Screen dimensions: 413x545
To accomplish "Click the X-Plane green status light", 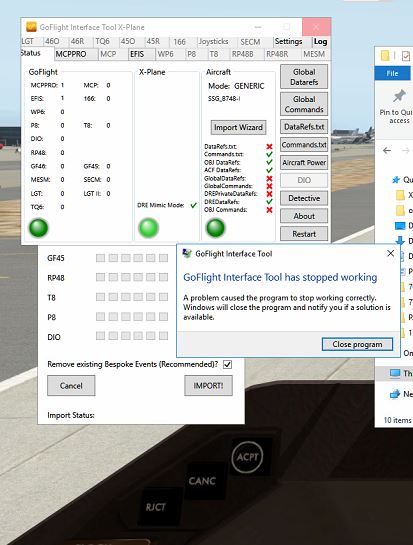I will pyautogui.click(x=148, y=228).
